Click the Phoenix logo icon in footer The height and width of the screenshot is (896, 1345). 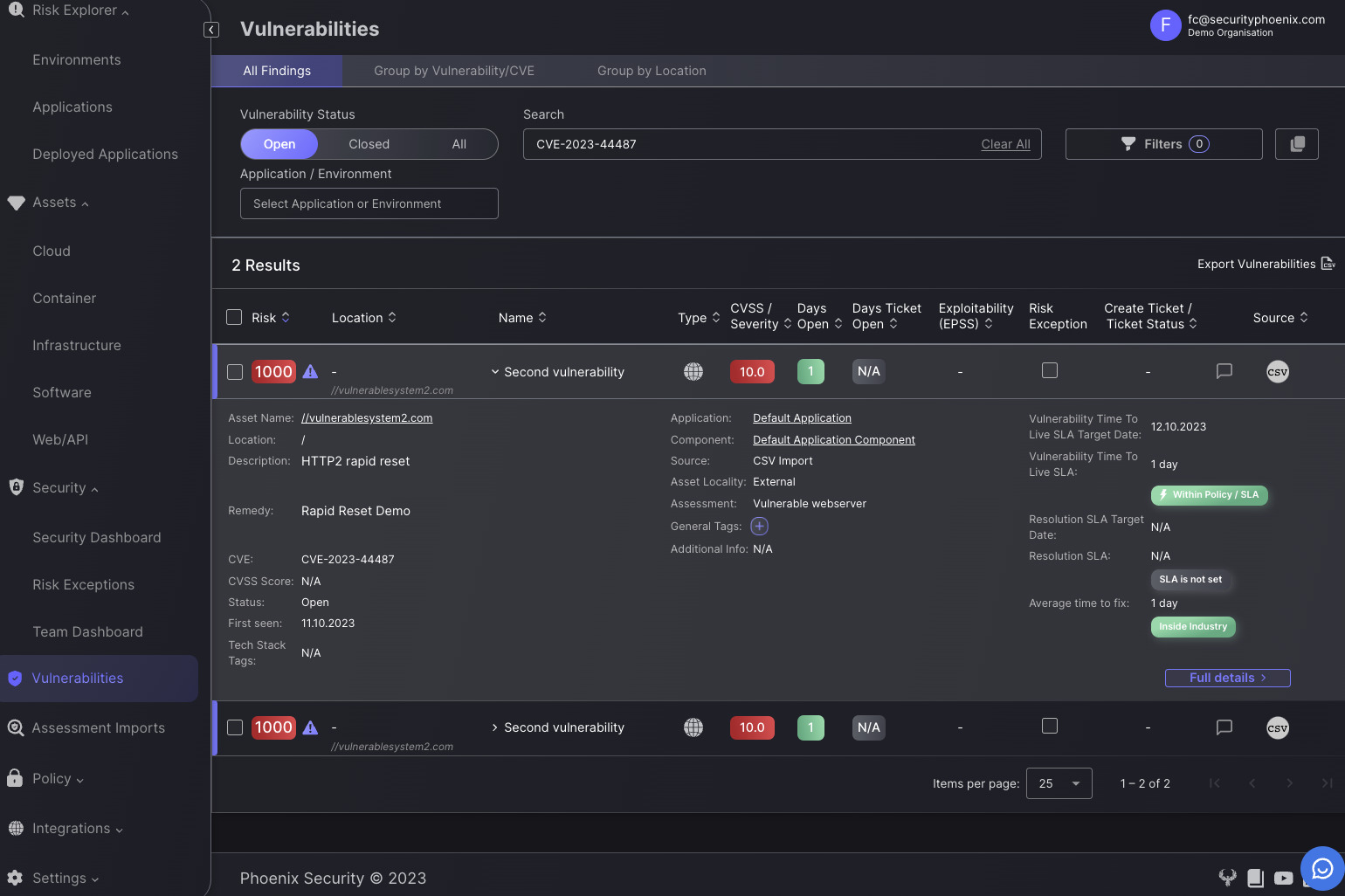point(1228,878)
